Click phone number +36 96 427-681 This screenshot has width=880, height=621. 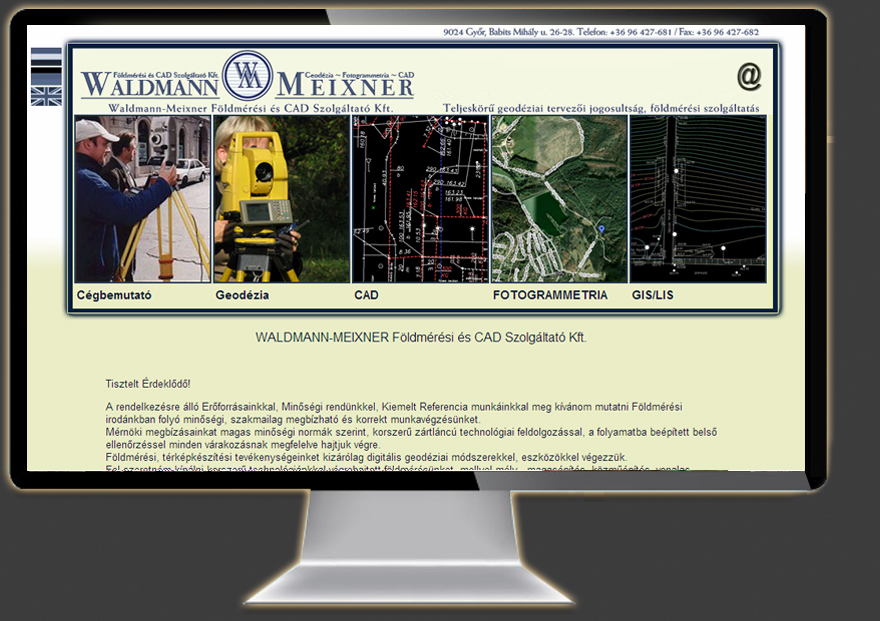click(640, 31)
